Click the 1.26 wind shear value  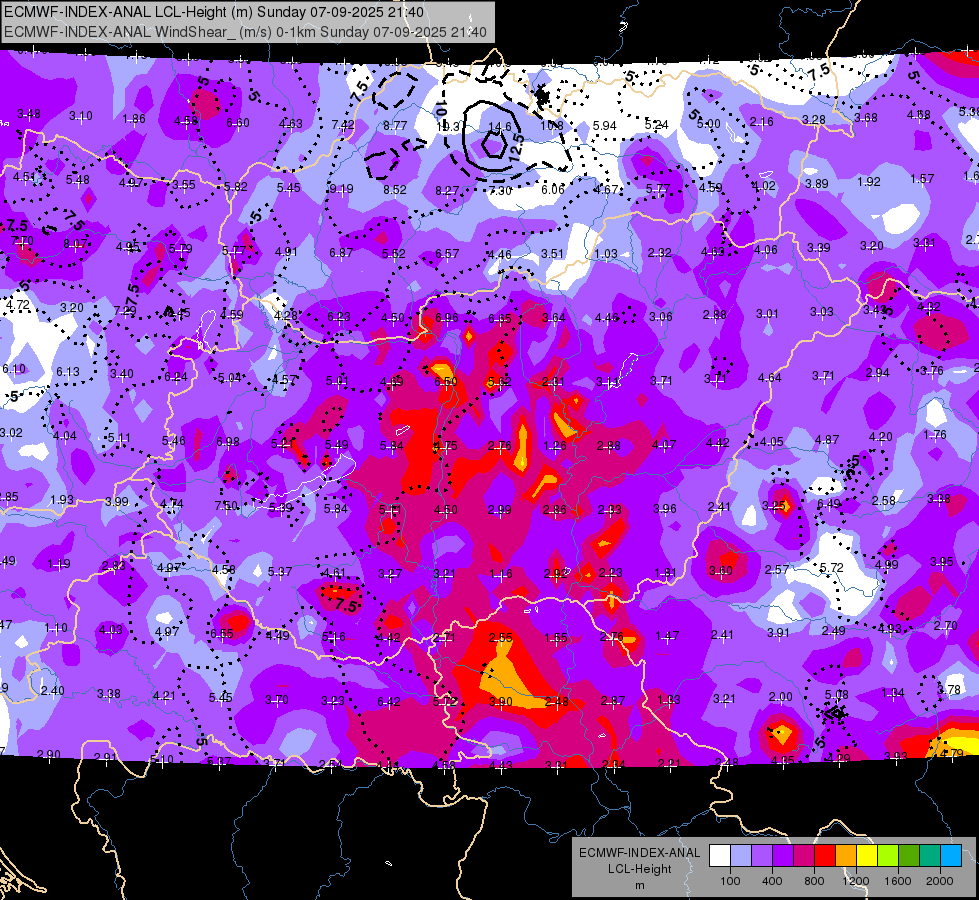tap(554, 446)
